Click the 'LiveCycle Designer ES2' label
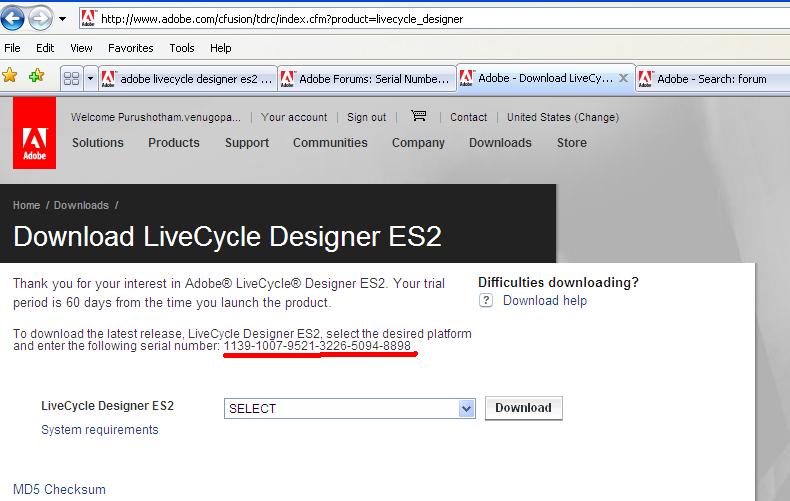 click(x=107, y=406)
